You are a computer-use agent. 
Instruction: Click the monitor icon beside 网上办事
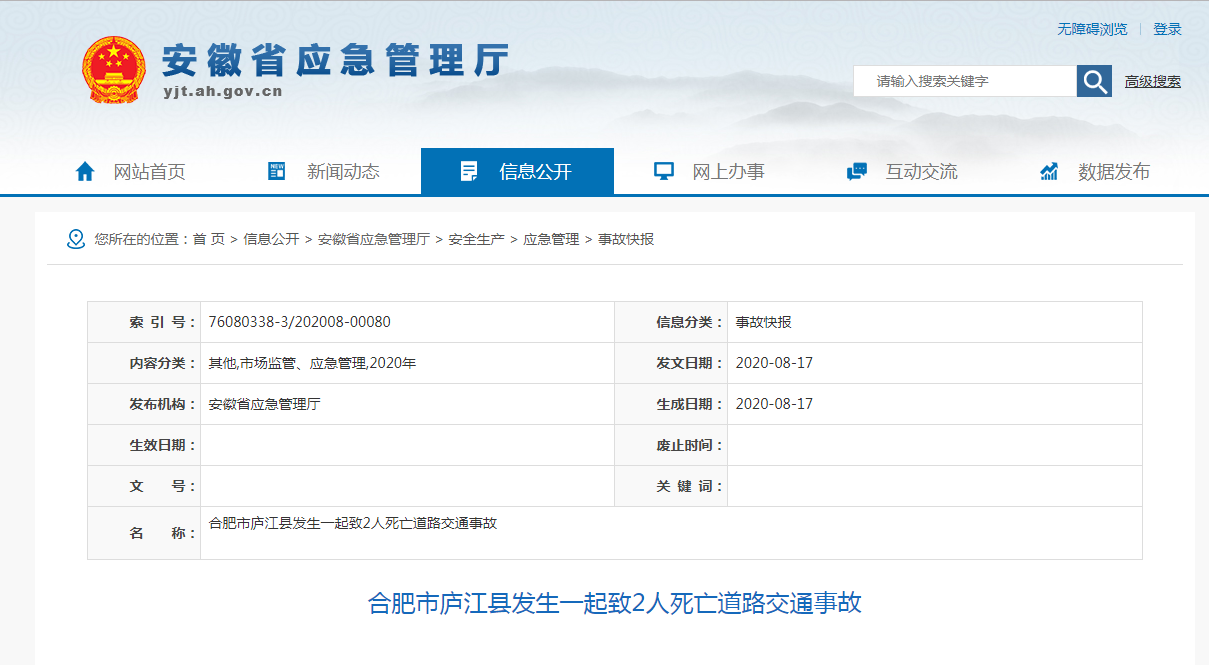[x=664, y=171]
